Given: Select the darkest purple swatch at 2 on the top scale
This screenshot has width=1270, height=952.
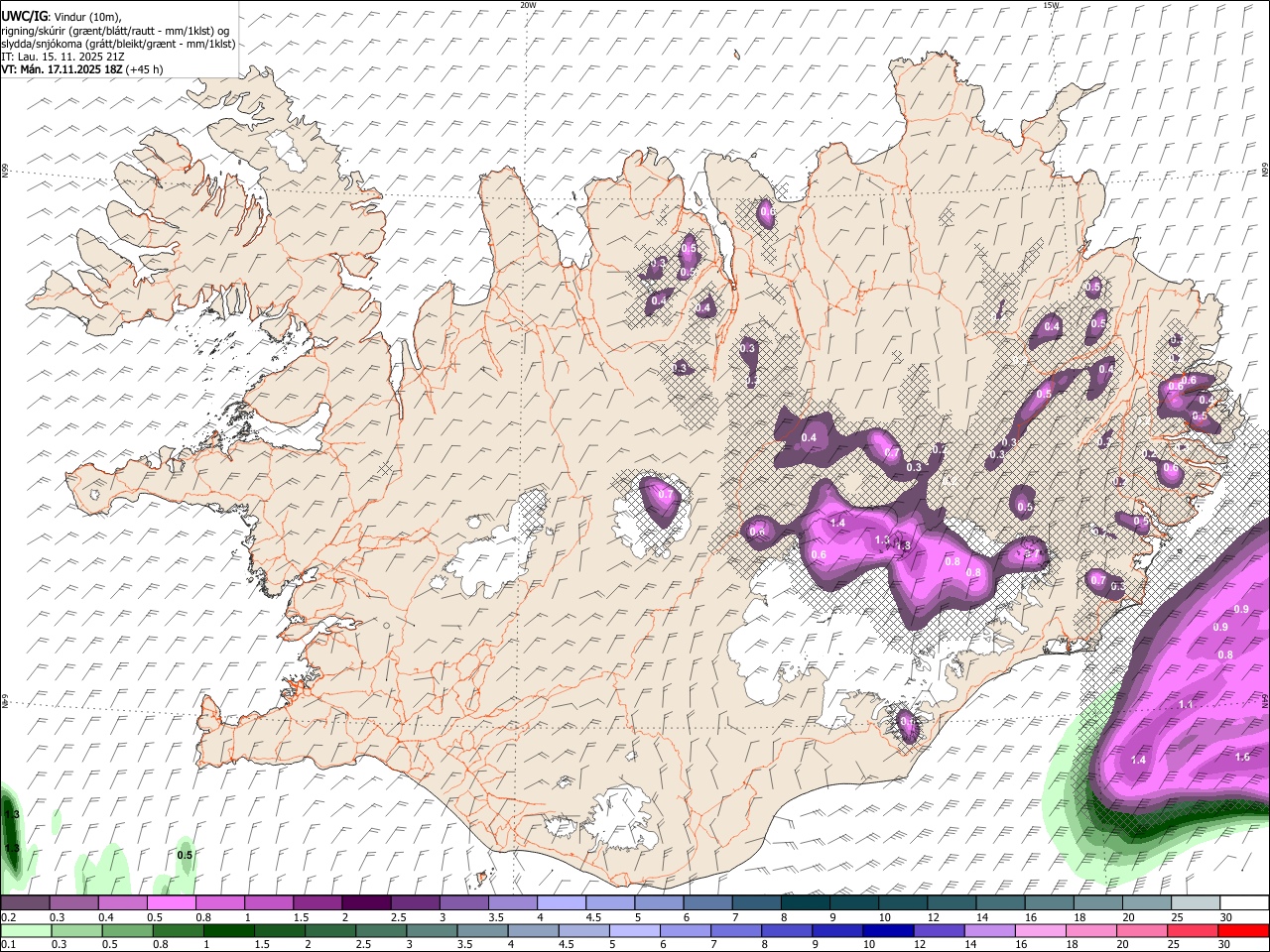Looking at the screenshot, I should point(365,903).
